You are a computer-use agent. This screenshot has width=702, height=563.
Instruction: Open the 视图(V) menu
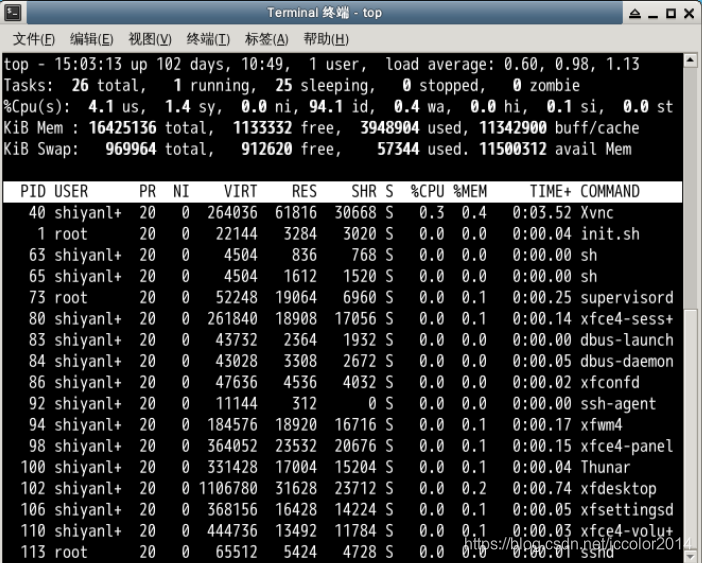point(150,39)
